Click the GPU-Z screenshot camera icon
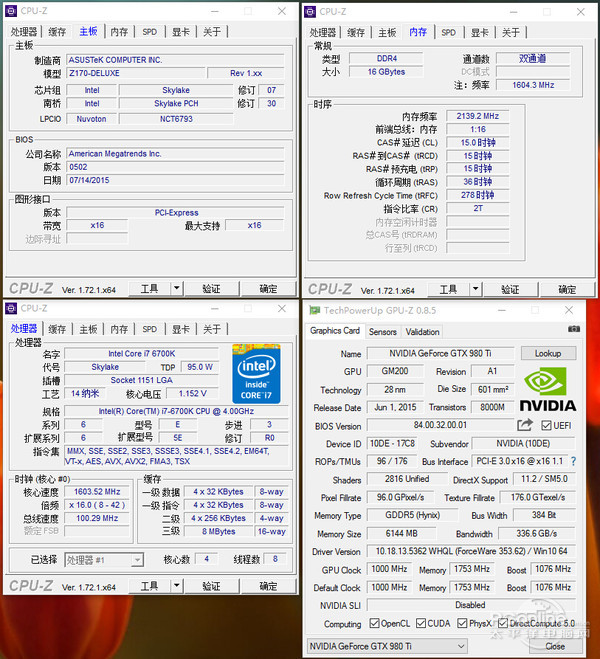 574,329
